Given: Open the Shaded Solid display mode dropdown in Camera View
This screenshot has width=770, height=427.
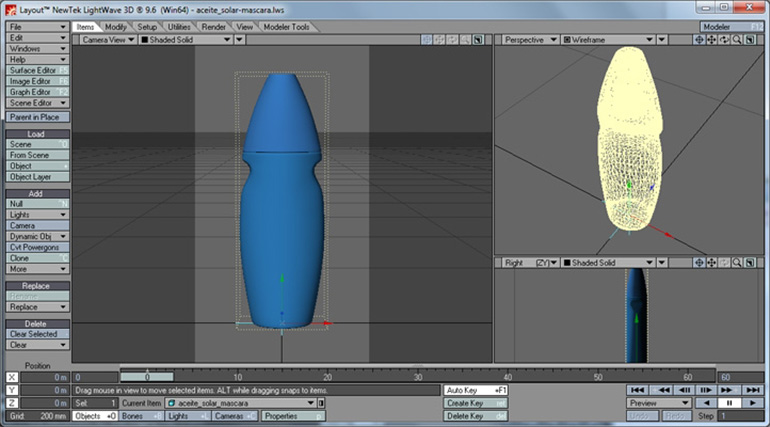Looking at the screenshot, I should point(186,40).
